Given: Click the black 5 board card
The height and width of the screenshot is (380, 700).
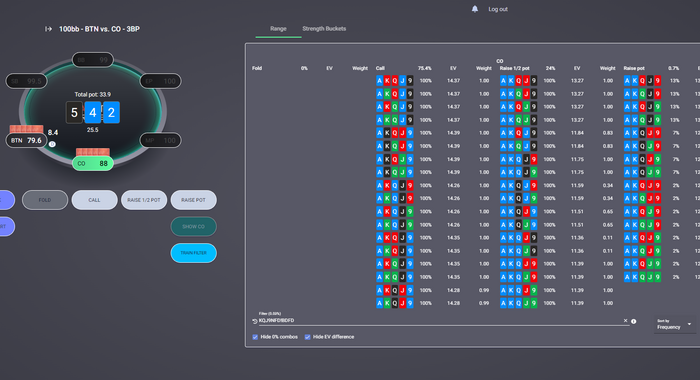Looking at the screenshot, I should click(x=74, y=113).
